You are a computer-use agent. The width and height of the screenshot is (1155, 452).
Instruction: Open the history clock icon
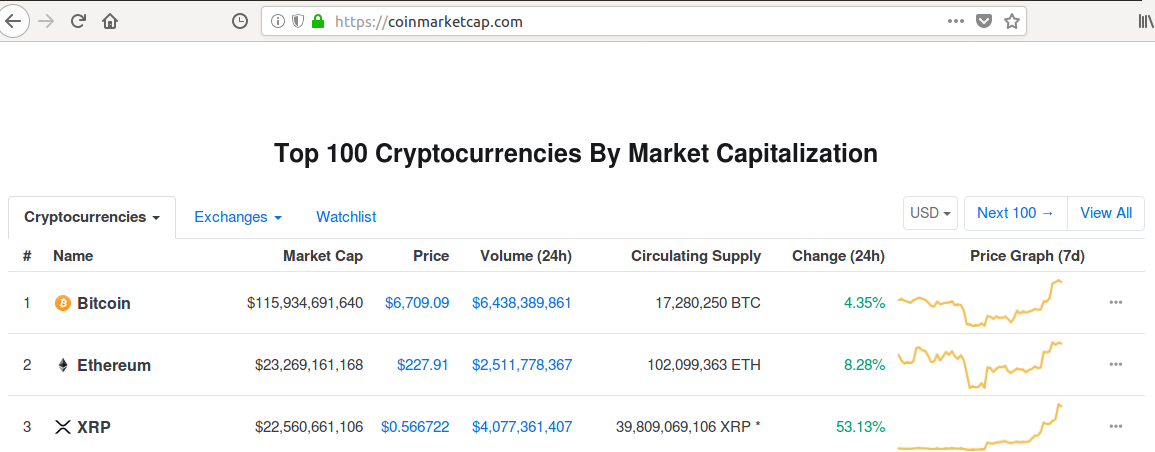click(239, 21)
